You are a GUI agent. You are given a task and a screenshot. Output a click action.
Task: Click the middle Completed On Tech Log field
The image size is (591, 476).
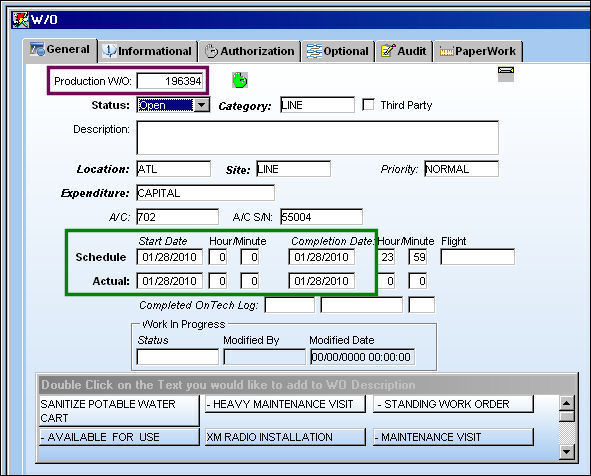pos(361,305)
